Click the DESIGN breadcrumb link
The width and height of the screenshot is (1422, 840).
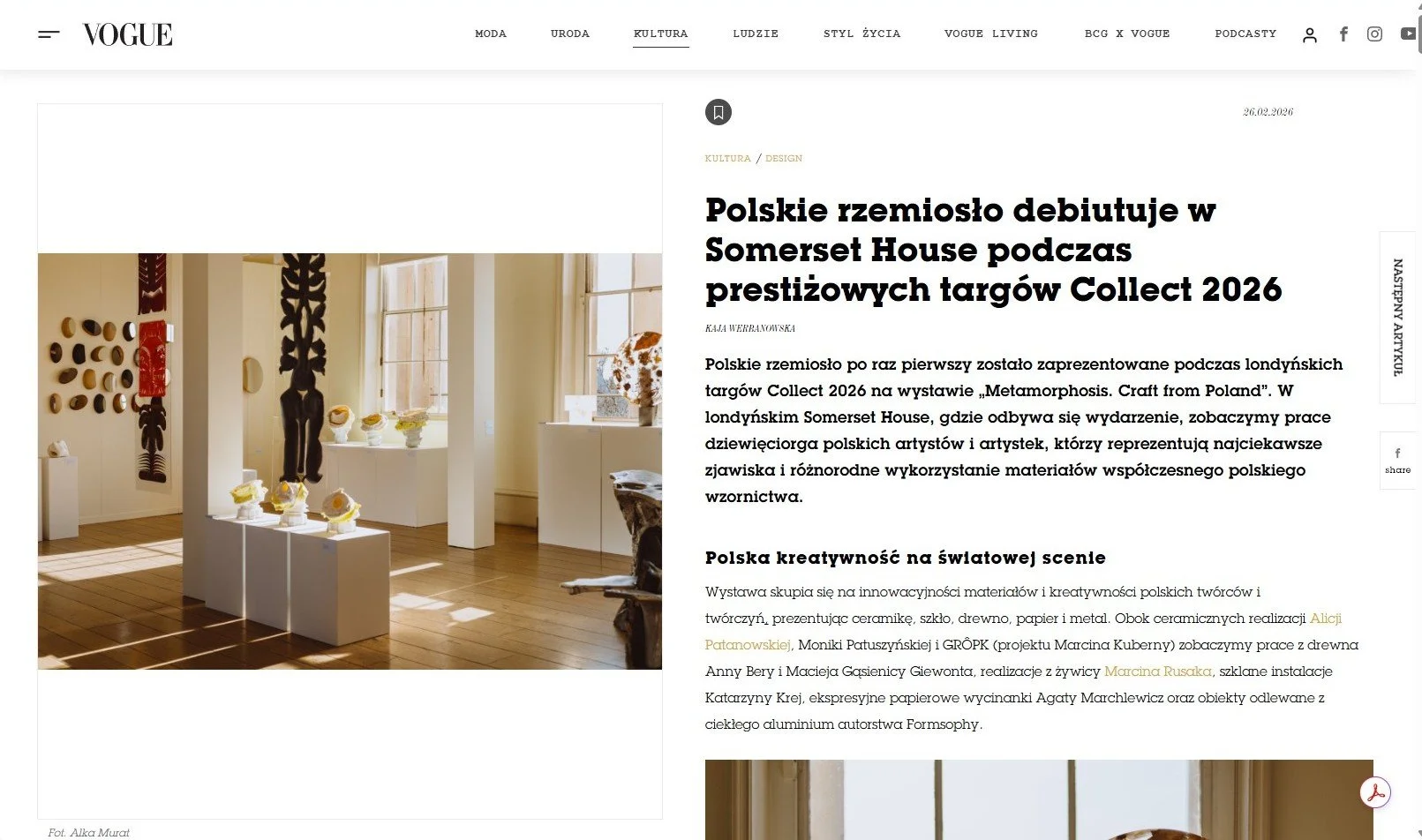784,159
